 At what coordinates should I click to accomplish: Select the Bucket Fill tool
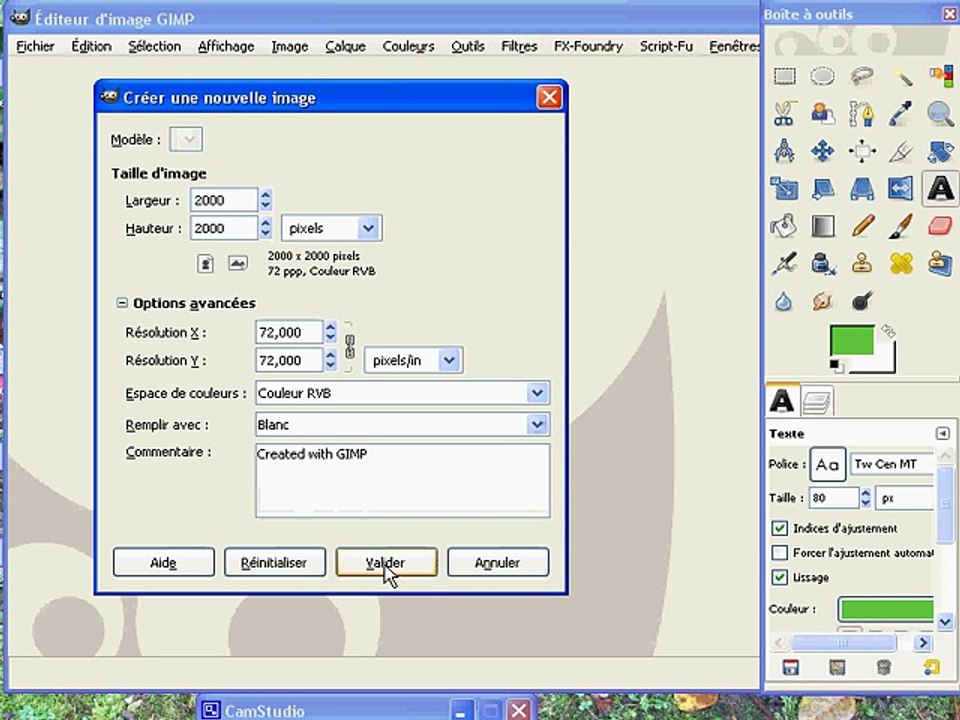[x=784, y=226]
